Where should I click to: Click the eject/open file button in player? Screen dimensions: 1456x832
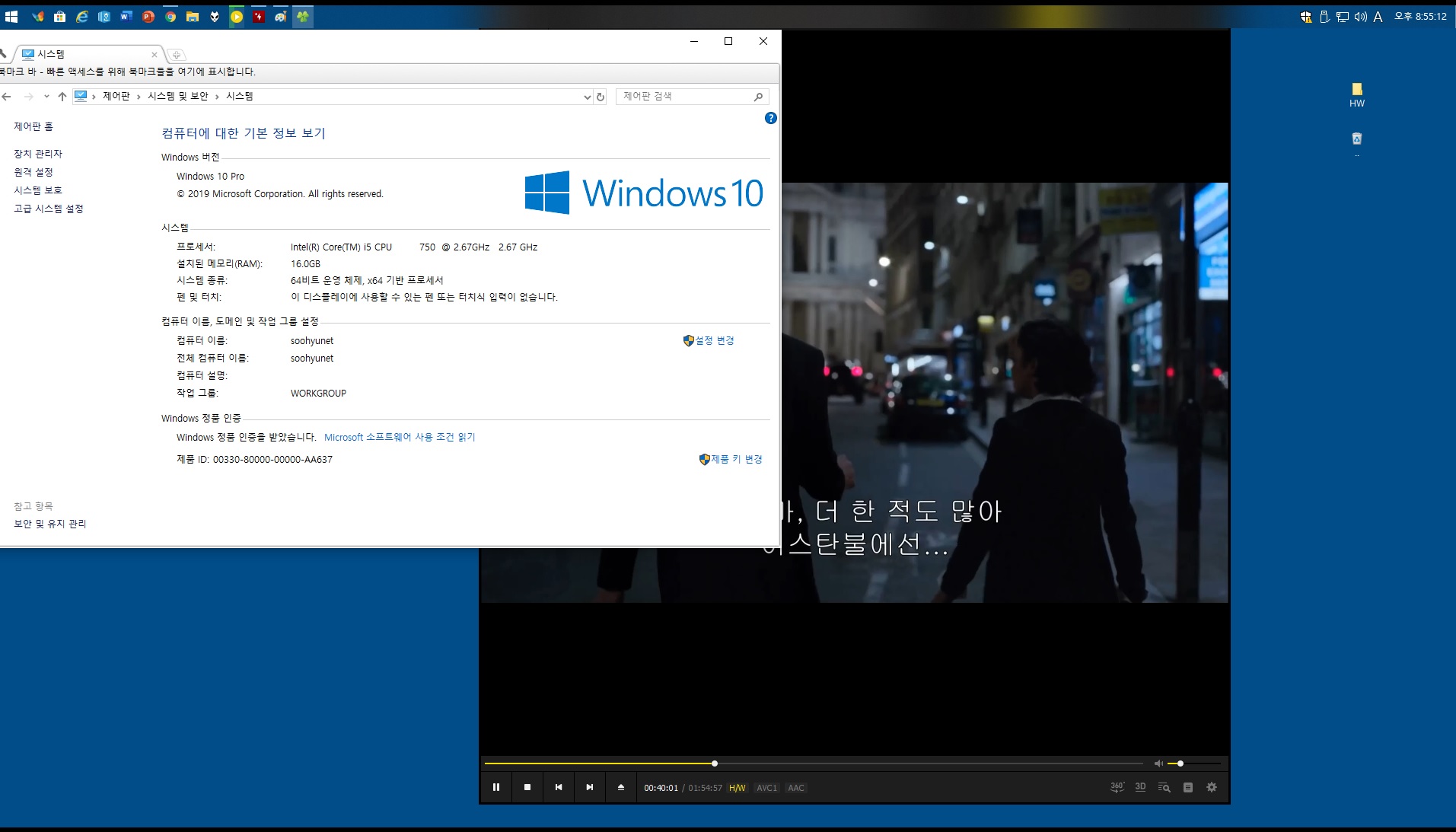tap(621, 787)
